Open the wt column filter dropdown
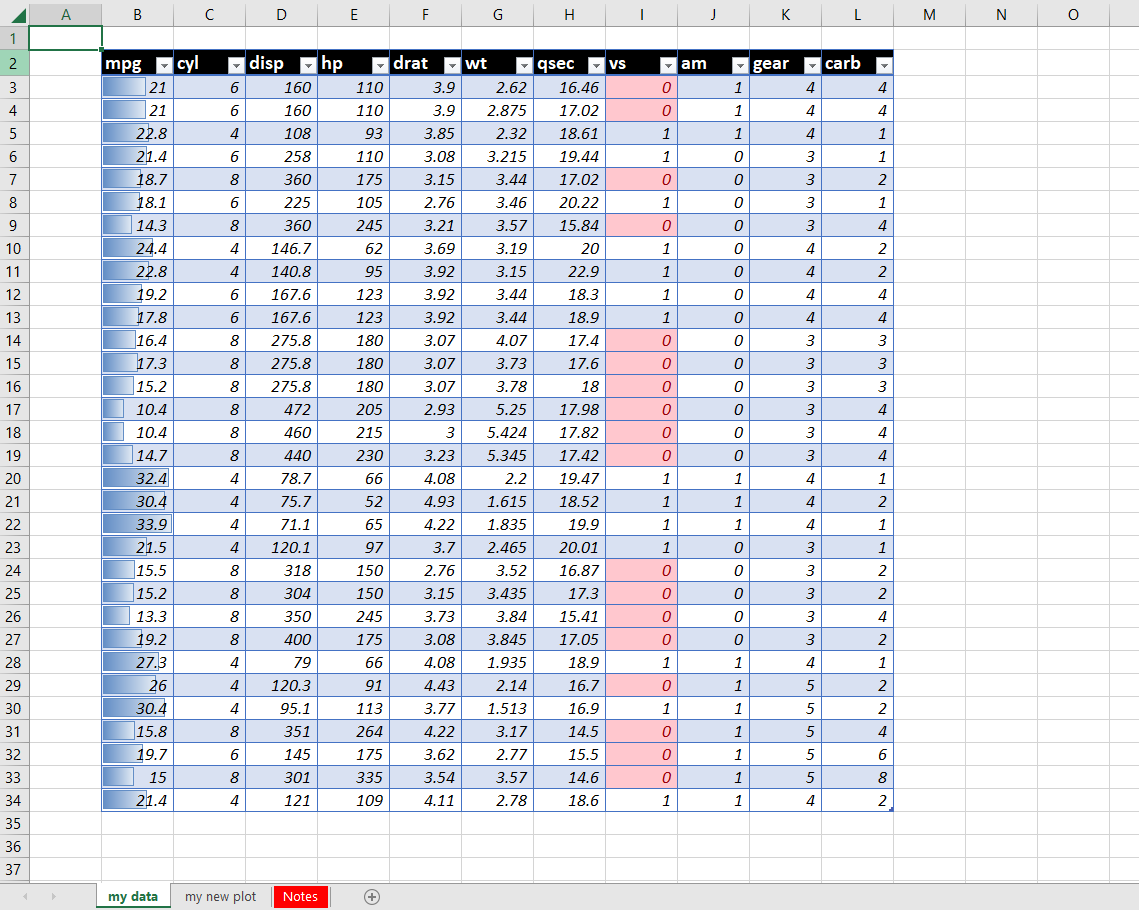 pos(524,65)
